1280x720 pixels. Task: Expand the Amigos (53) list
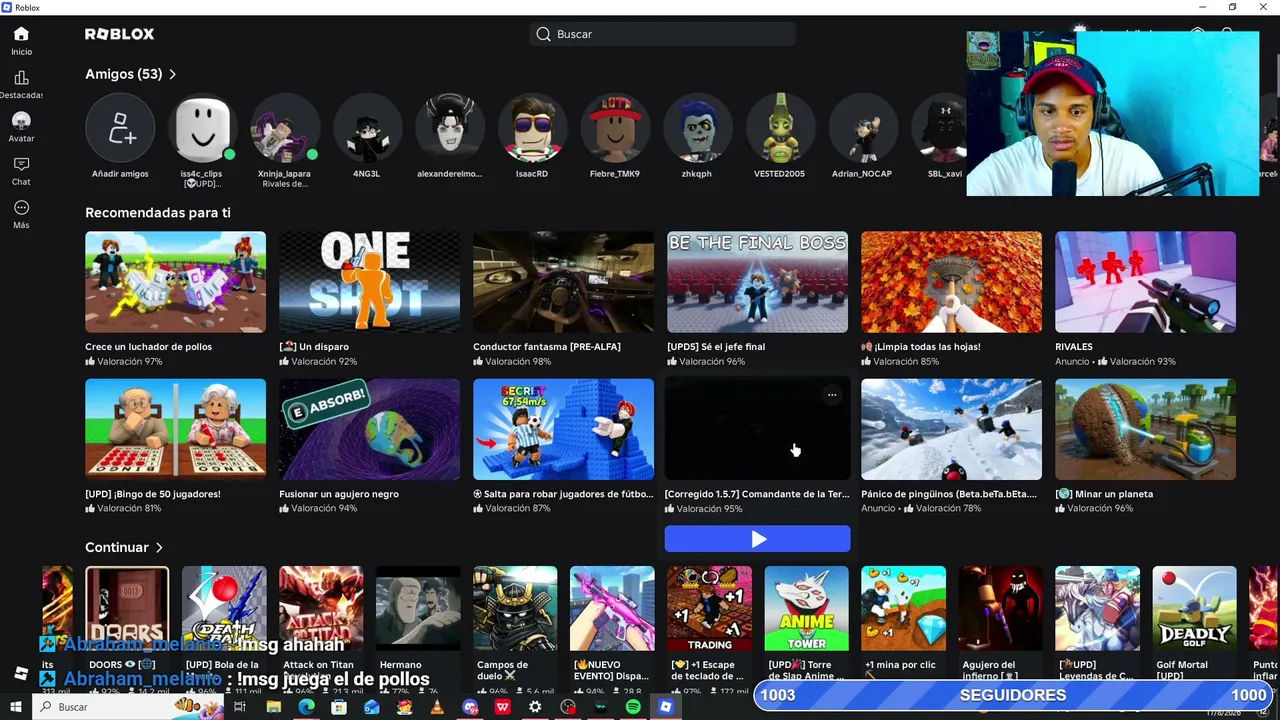[131, 74]
